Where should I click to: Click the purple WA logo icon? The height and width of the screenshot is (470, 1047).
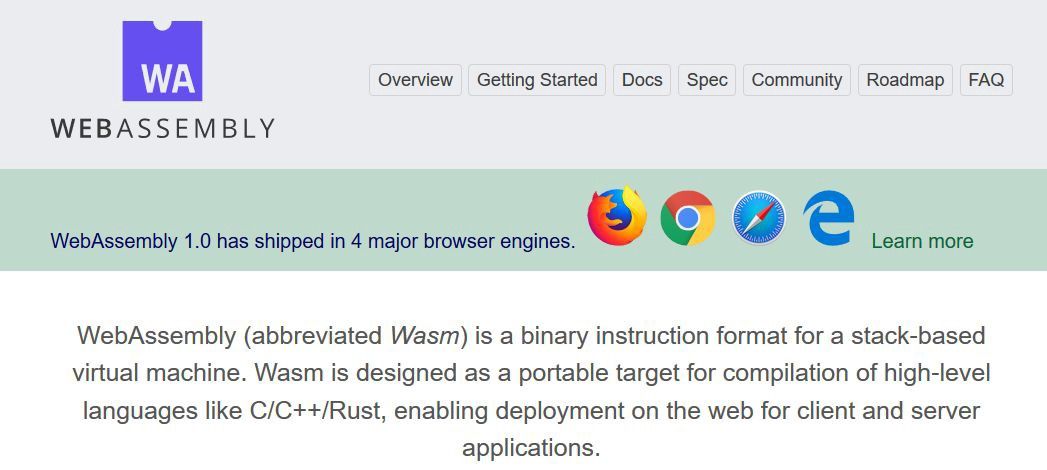pos(162,61)
